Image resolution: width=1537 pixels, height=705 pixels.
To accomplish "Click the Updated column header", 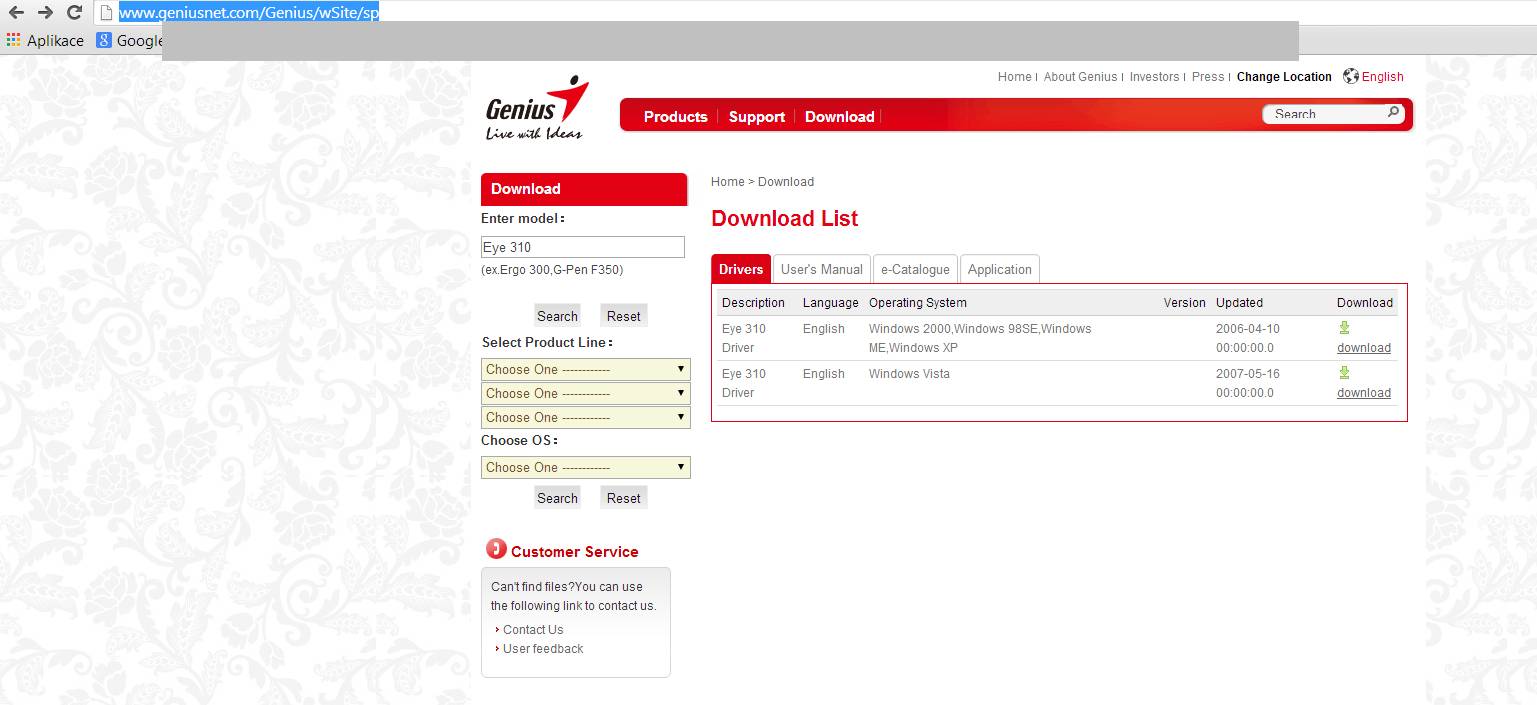I will coord(1239,303).
